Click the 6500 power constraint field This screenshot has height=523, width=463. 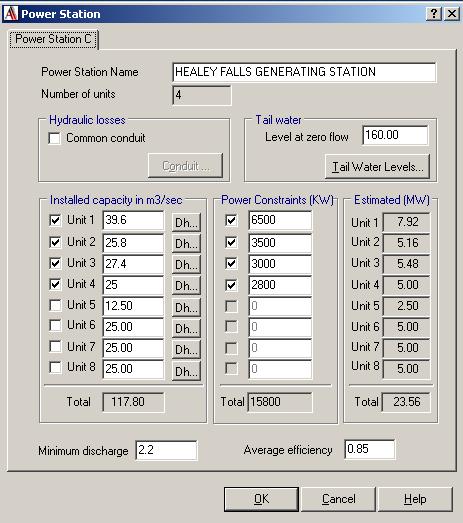(x=280, y=220)
